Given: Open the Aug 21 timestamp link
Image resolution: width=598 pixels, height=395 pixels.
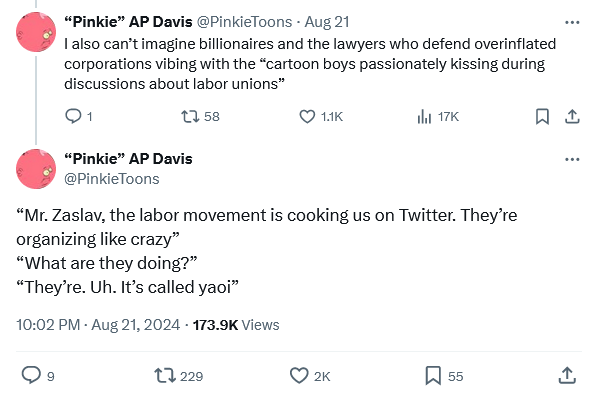Looking at the screenshot, I should click(327, 22).
